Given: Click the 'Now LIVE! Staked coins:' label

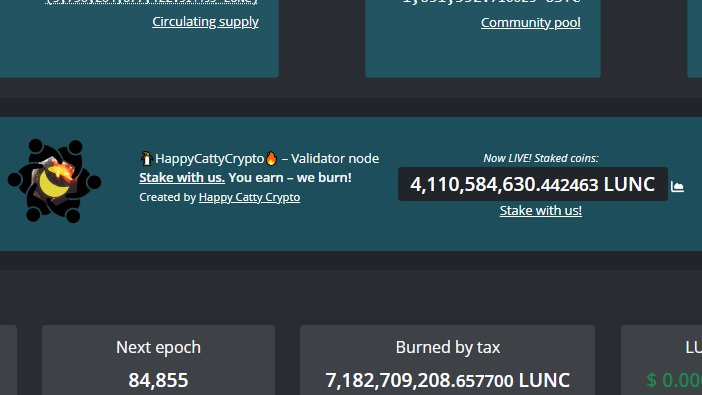Looking at the screenshot, I should click(541, 158).
